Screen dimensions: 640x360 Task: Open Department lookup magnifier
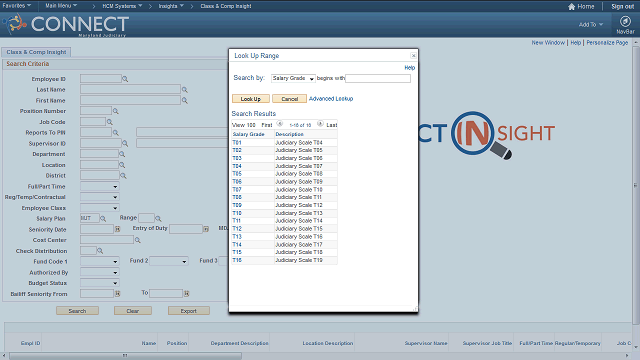pyautogui.click(x=122, y=154)
